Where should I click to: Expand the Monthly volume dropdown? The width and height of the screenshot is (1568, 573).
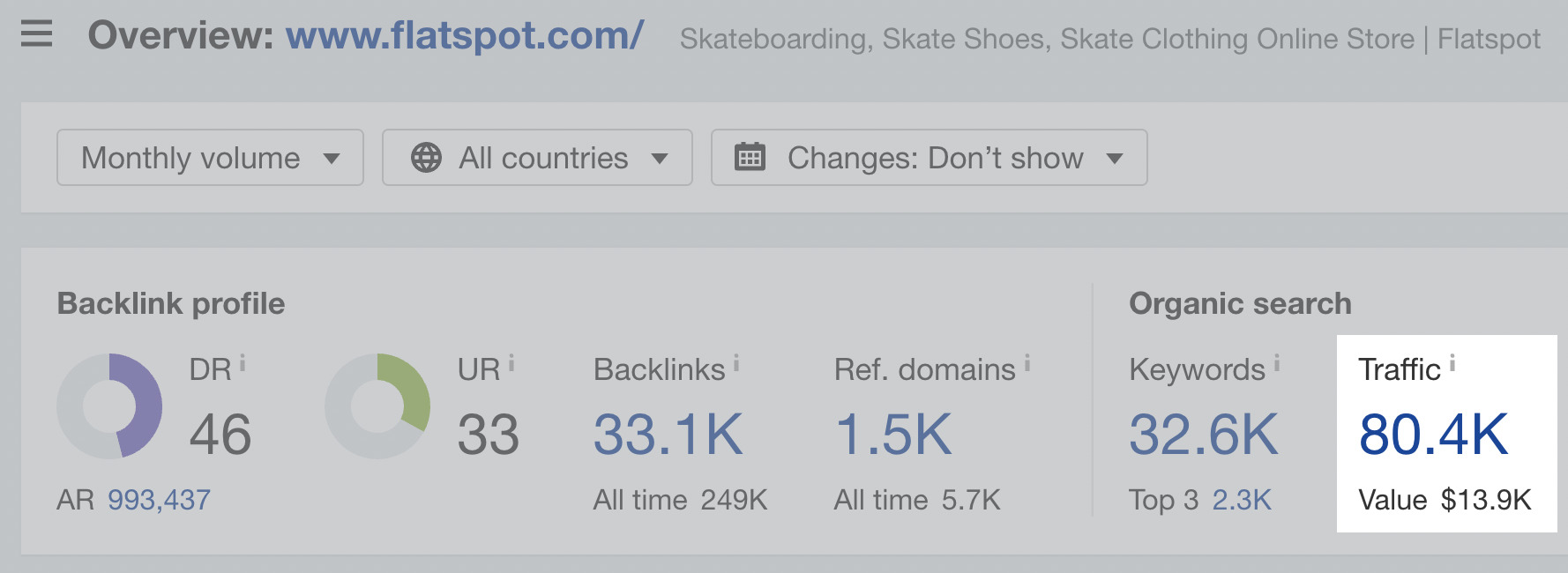coord(209,158)
